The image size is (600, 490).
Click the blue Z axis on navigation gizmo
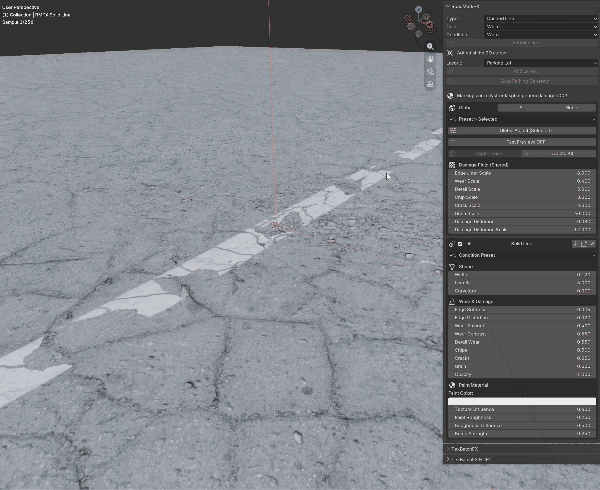click(419, 9)
